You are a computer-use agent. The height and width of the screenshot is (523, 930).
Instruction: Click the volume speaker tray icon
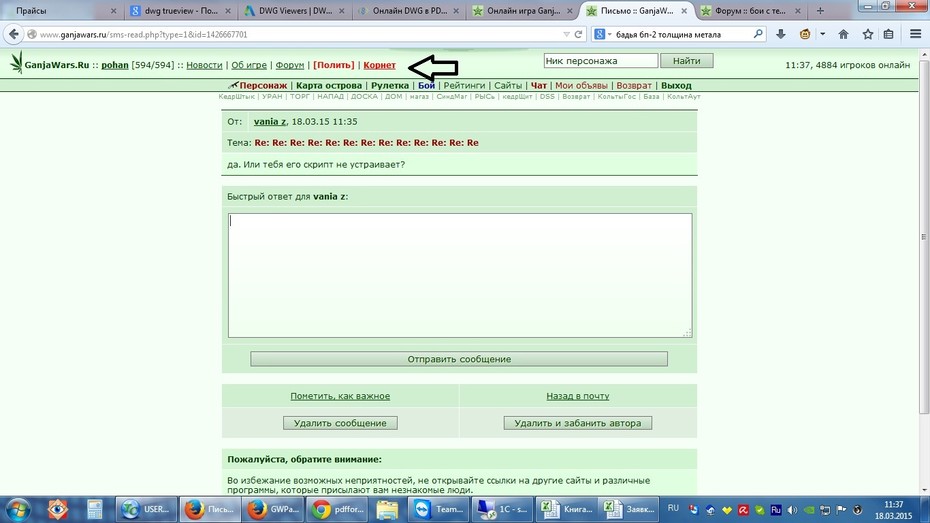(x=792, y=510)
